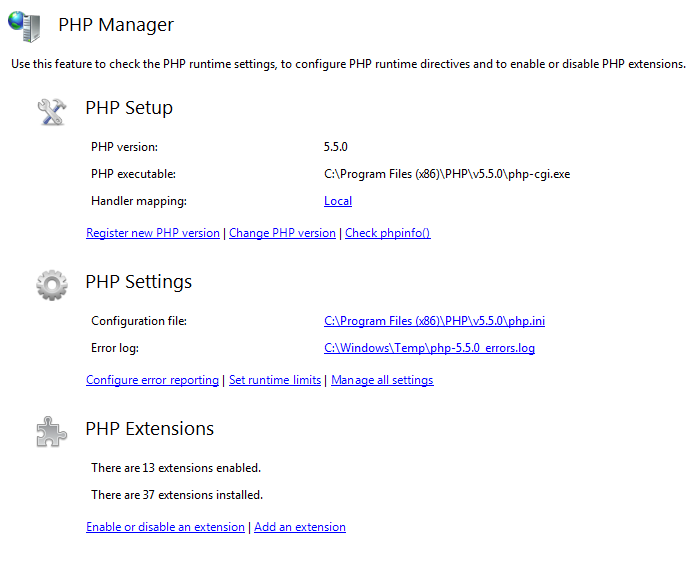Click the 13 extensions enabled text
Image resolution: width=696 pixels, height=566 pixels.
pos(176,467)
